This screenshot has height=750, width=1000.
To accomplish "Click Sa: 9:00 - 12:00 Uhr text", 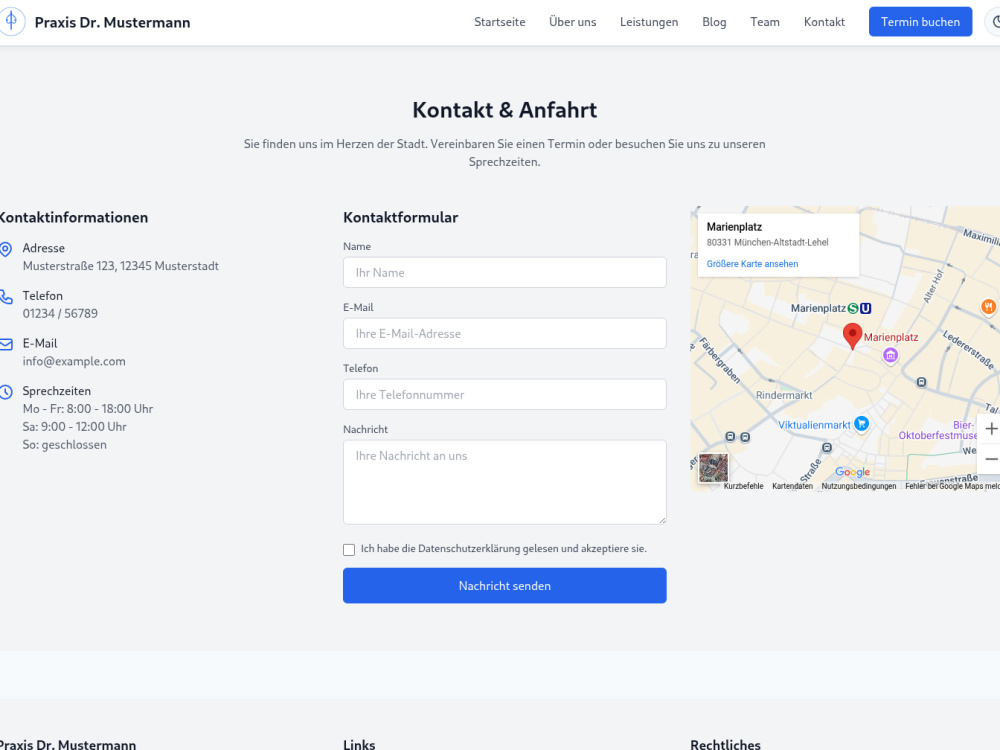I will click(x=75, y=427).
